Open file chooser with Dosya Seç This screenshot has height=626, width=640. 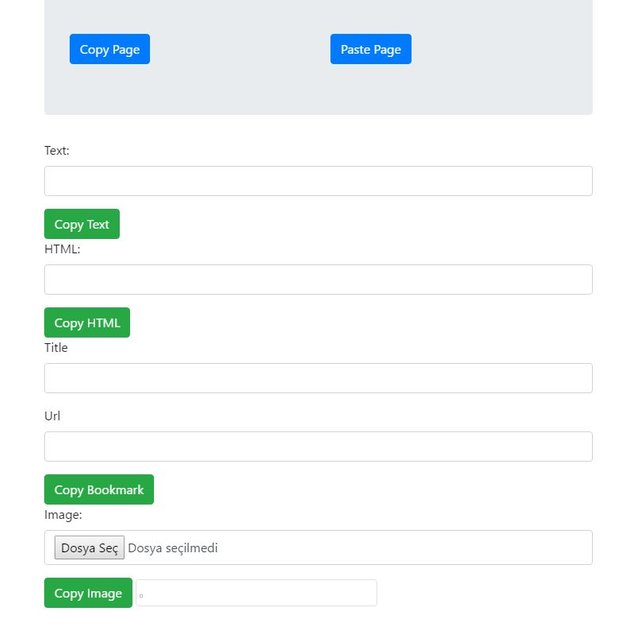89,548
